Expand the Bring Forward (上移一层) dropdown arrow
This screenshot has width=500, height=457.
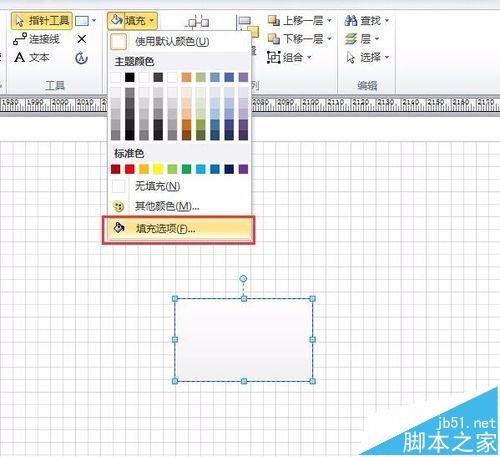click(x=329, y=21)
